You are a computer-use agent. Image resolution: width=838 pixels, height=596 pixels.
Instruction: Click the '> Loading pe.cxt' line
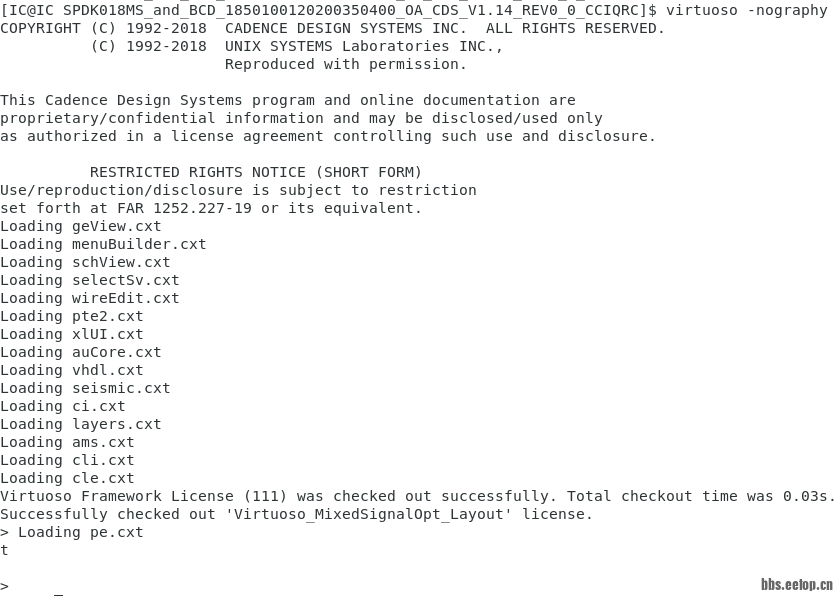[x=72, y=532]
